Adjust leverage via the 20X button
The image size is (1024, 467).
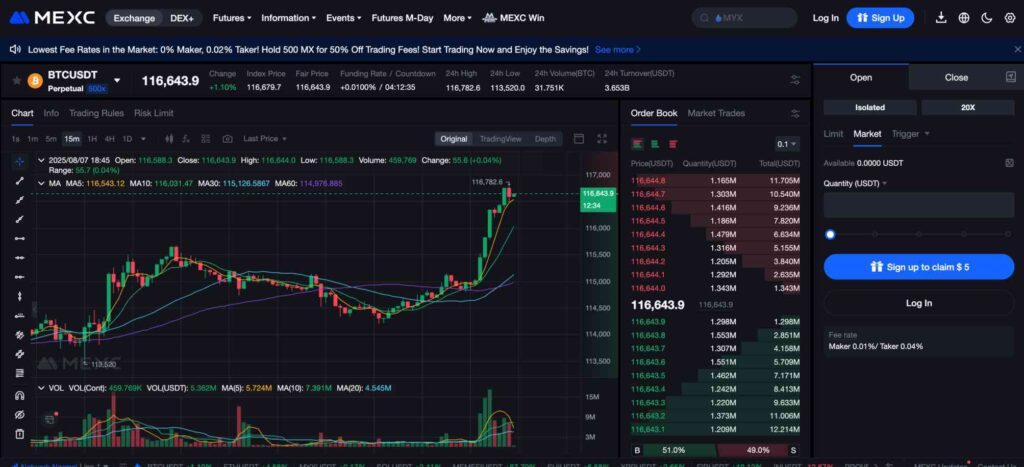(968, 107)
